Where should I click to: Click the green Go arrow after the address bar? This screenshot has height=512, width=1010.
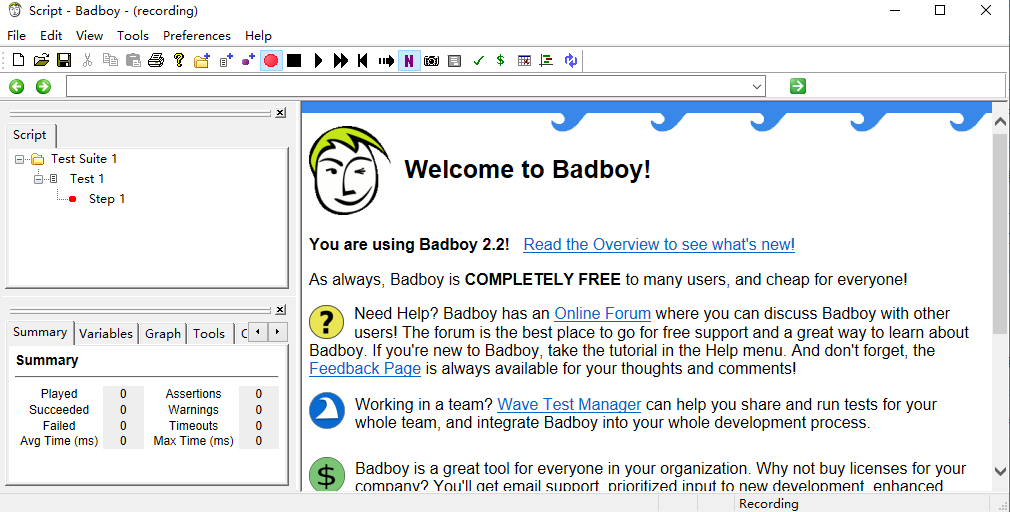pos(797,86)
